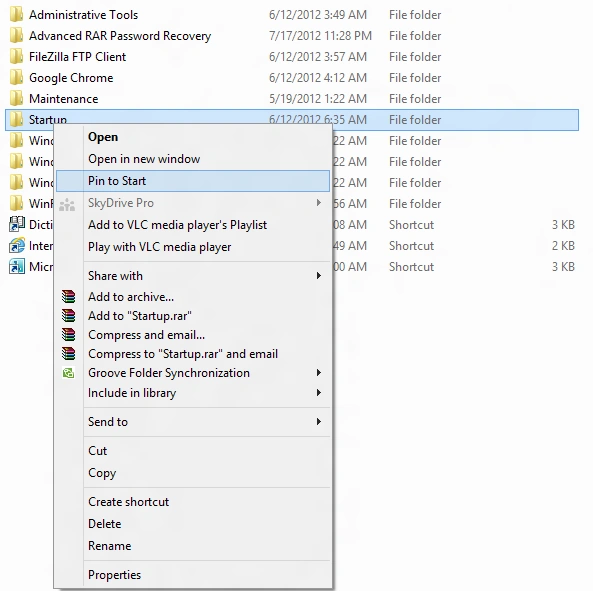This screenshot has height=591, width=593.
Task: Select the FileZilla FTP Client folder name
Action: pos(78,57)
